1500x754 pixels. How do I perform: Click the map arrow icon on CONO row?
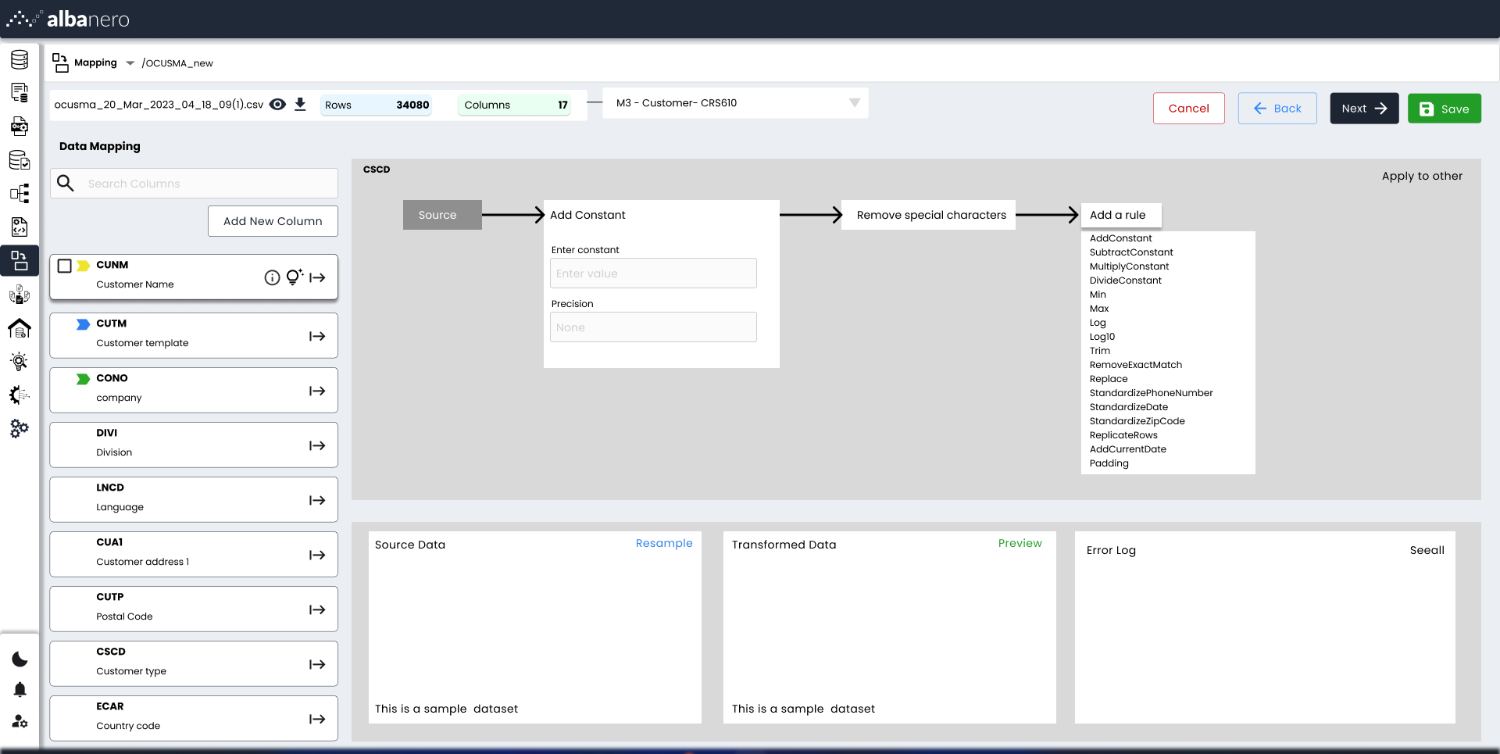(317, 391)
